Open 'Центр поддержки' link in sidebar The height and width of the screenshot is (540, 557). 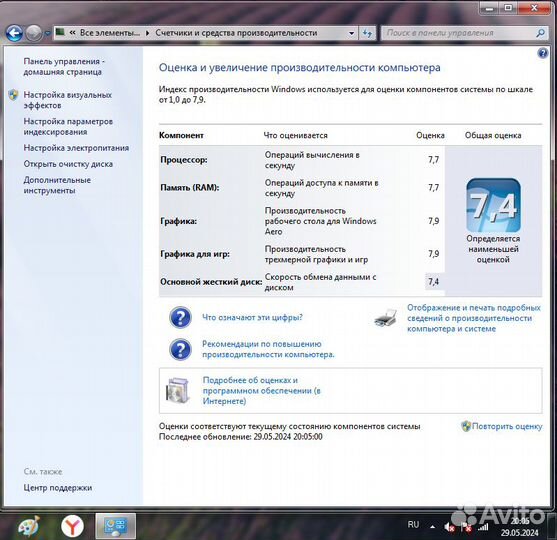(x=58, y=488)
